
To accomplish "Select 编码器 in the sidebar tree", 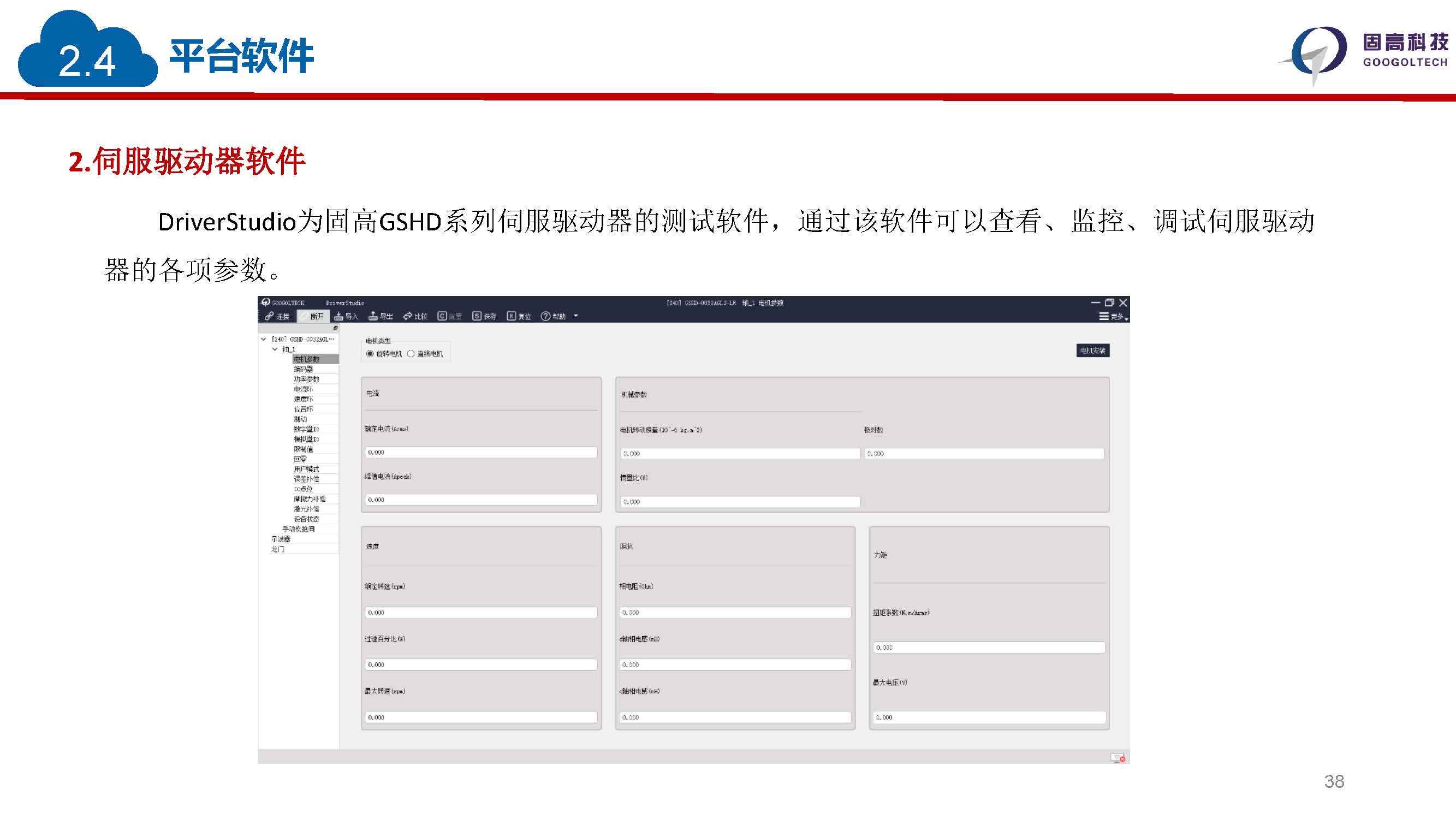I will coord(304,369).
